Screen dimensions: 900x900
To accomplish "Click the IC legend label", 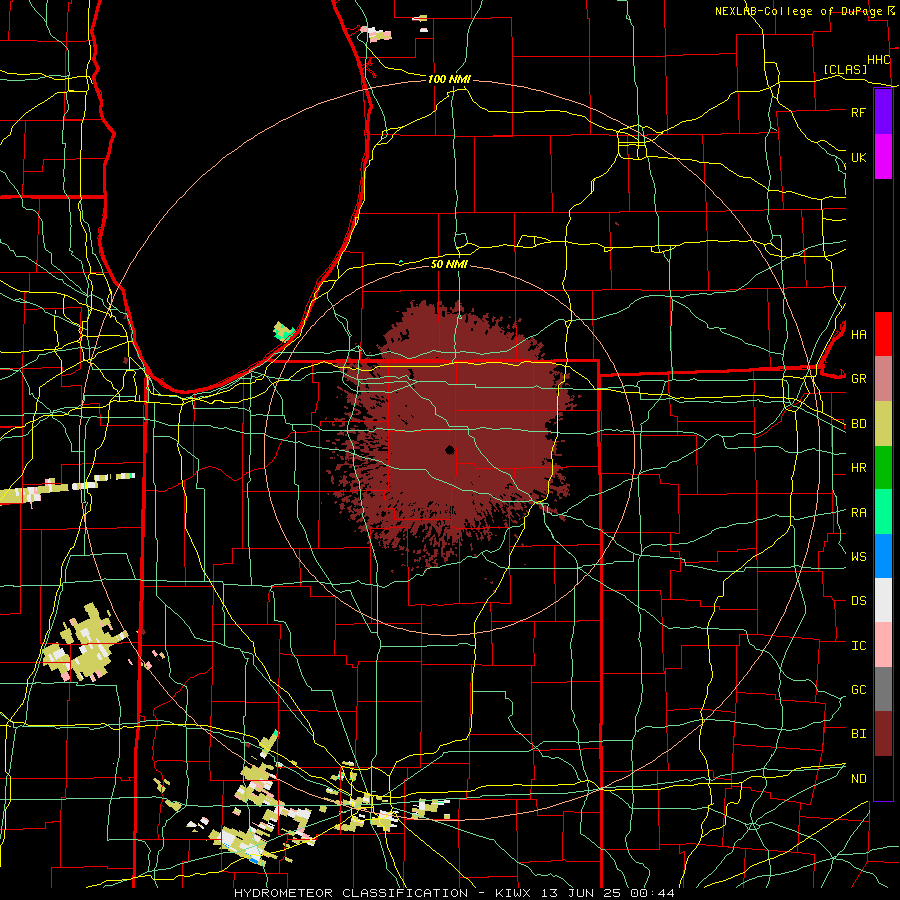I will [x=858, y=645].
